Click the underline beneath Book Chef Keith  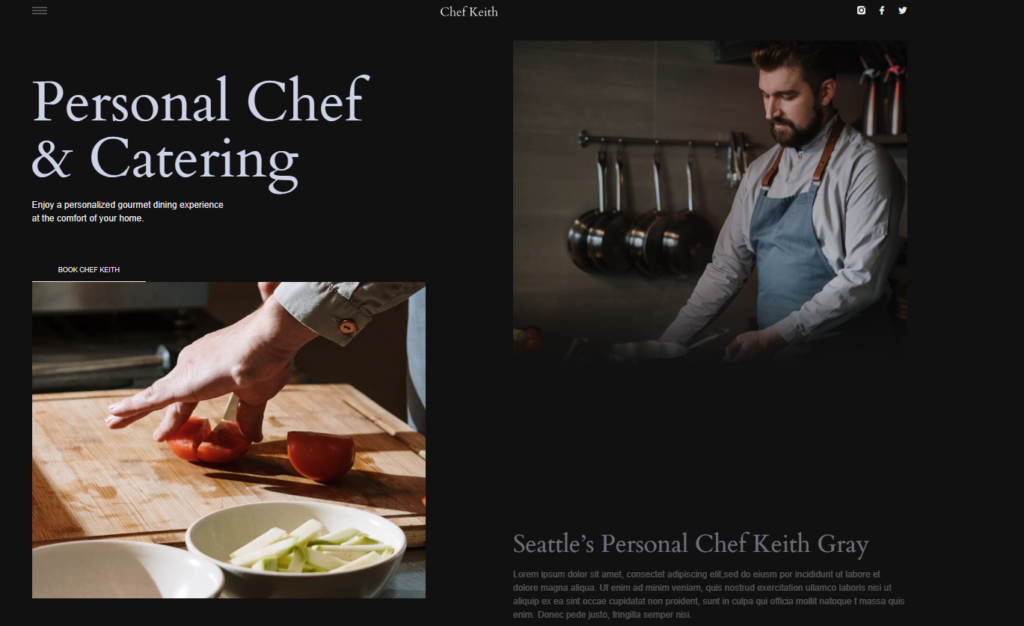click(x=89, y=281)
